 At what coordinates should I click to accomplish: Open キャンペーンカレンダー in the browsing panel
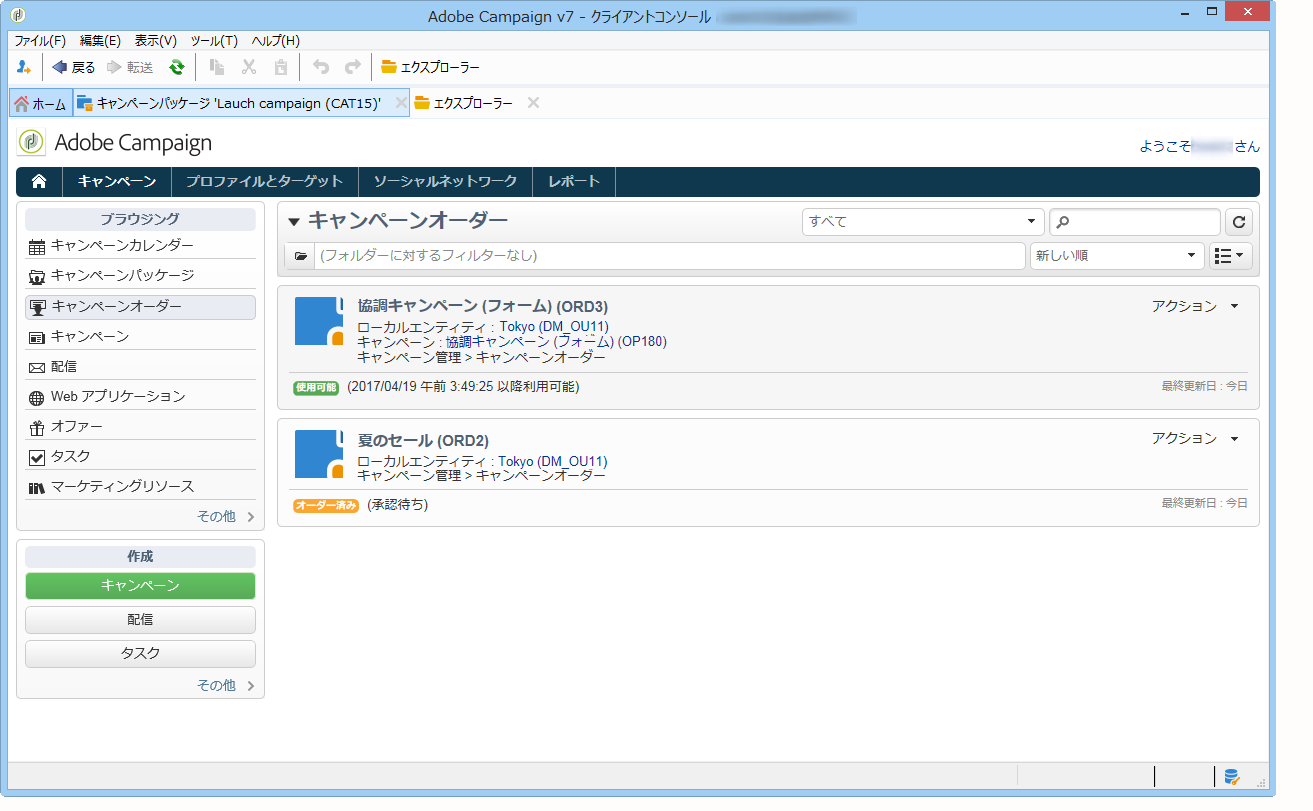pos(140,246)
